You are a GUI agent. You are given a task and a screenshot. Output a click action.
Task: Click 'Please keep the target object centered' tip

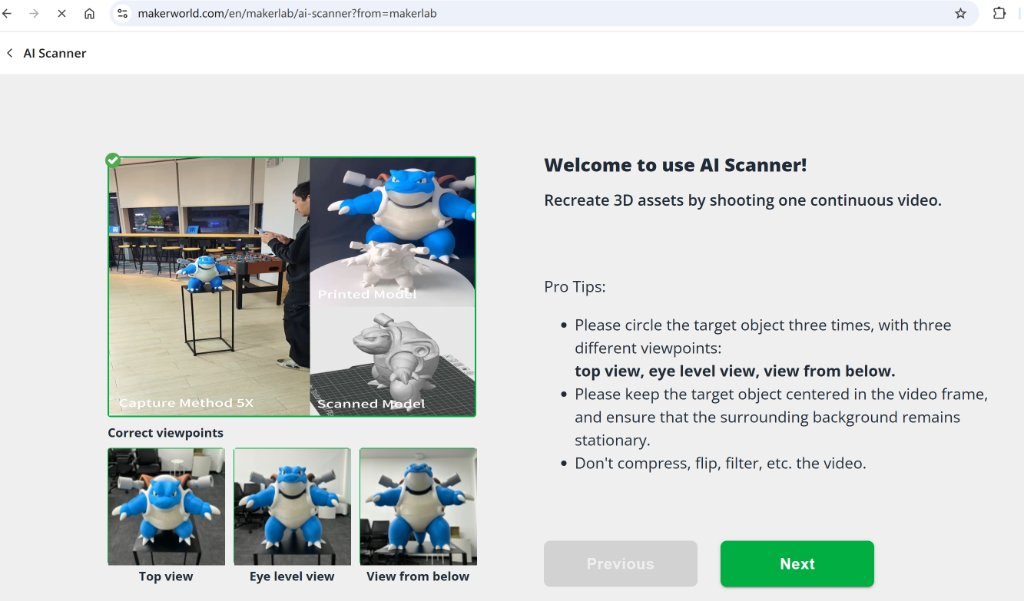pyautogui.click(x=781, y=417)
